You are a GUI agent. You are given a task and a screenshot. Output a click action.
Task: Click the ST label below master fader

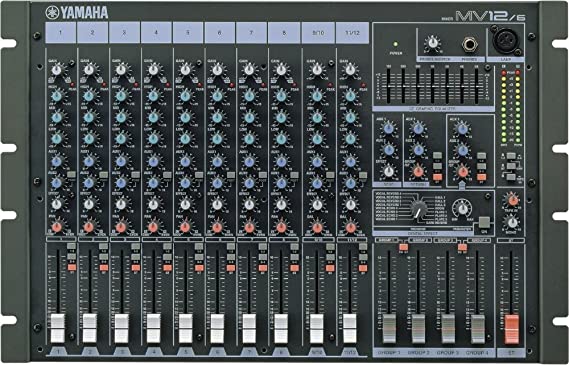[511, 353]
